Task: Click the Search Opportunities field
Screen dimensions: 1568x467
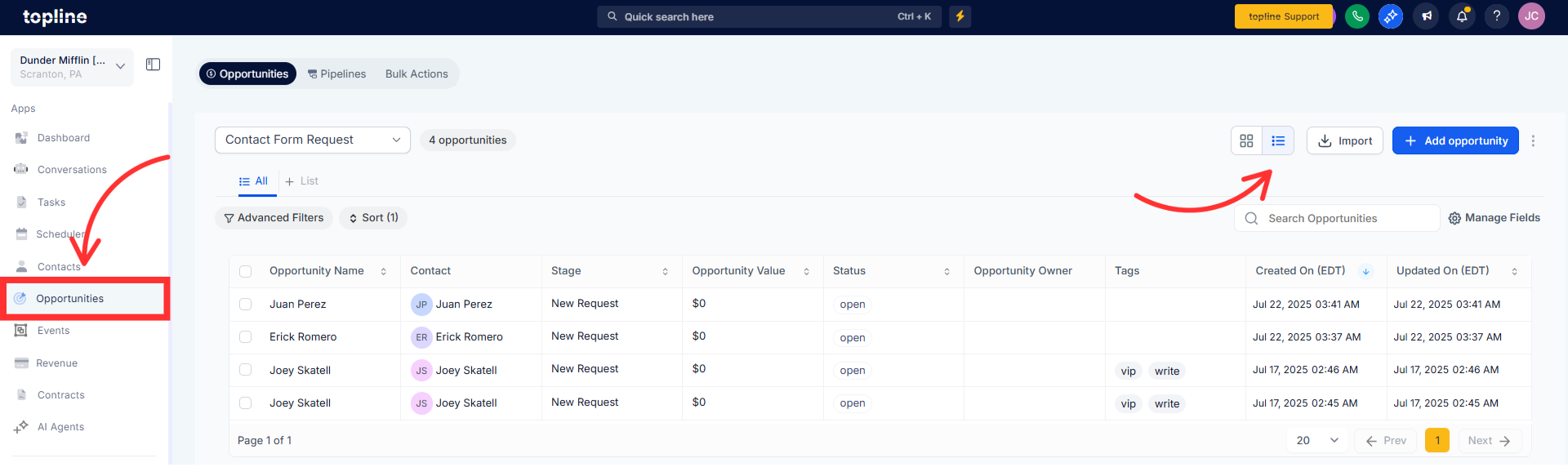Action: point(1337,218)
